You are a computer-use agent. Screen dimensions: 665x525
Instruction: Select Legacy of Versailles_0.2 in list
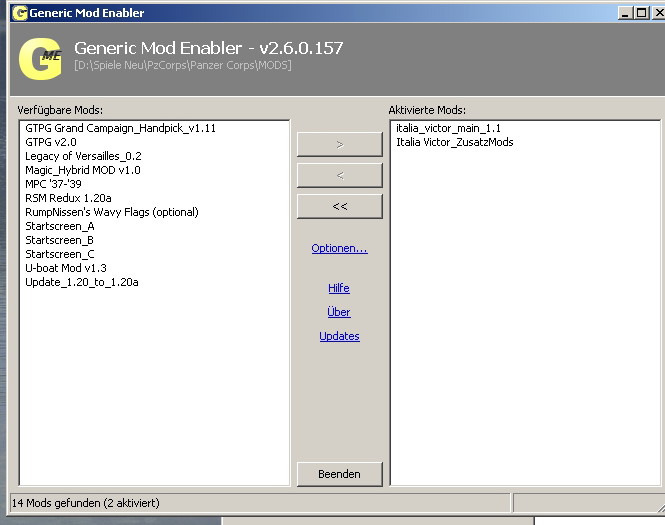[83, 156]
